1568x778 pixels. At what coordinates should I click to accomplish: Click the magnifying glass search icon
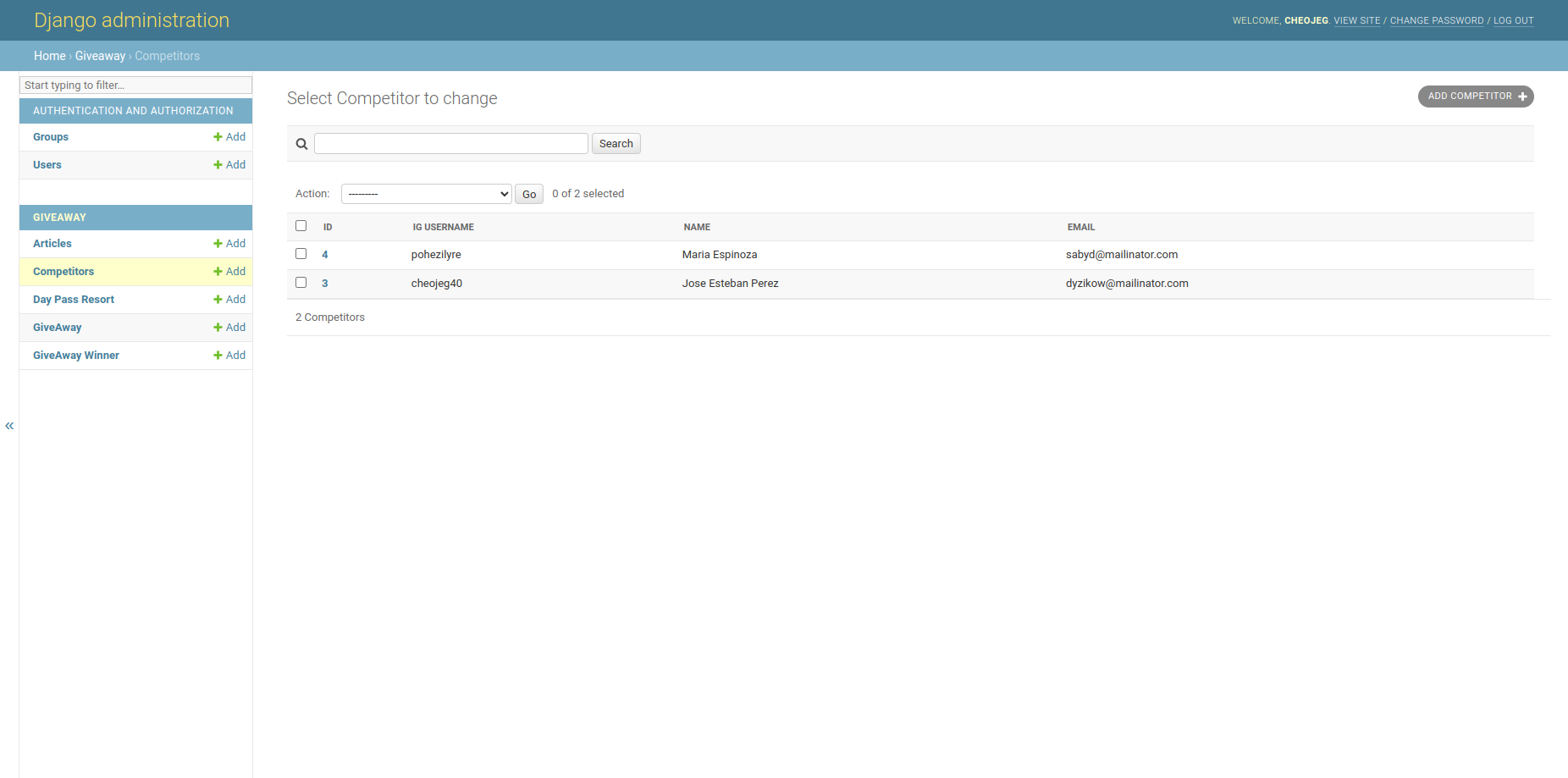[301, 144]
